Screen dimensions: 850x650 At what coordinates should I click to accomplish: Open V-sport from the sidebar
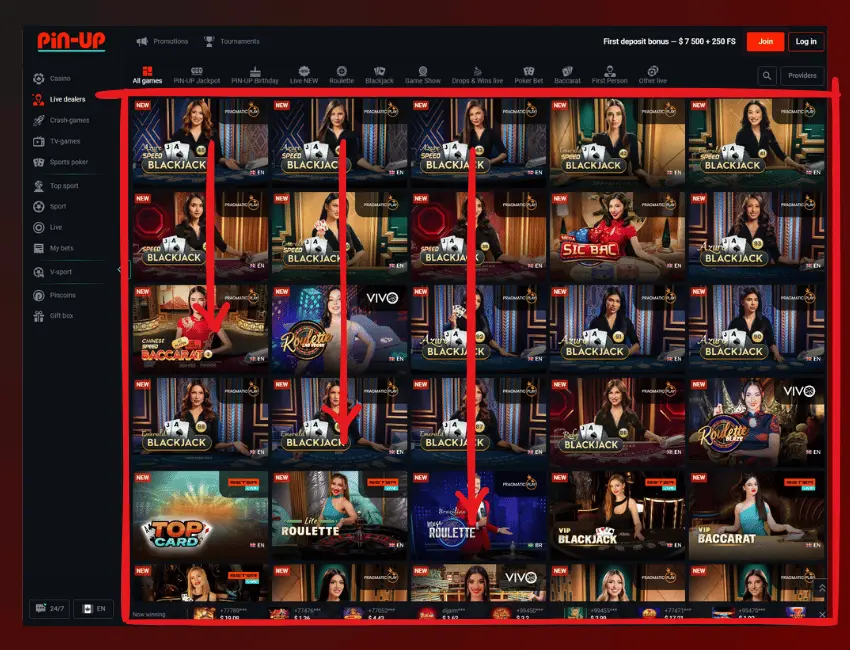pyautogui.click(x=53, y=272)
